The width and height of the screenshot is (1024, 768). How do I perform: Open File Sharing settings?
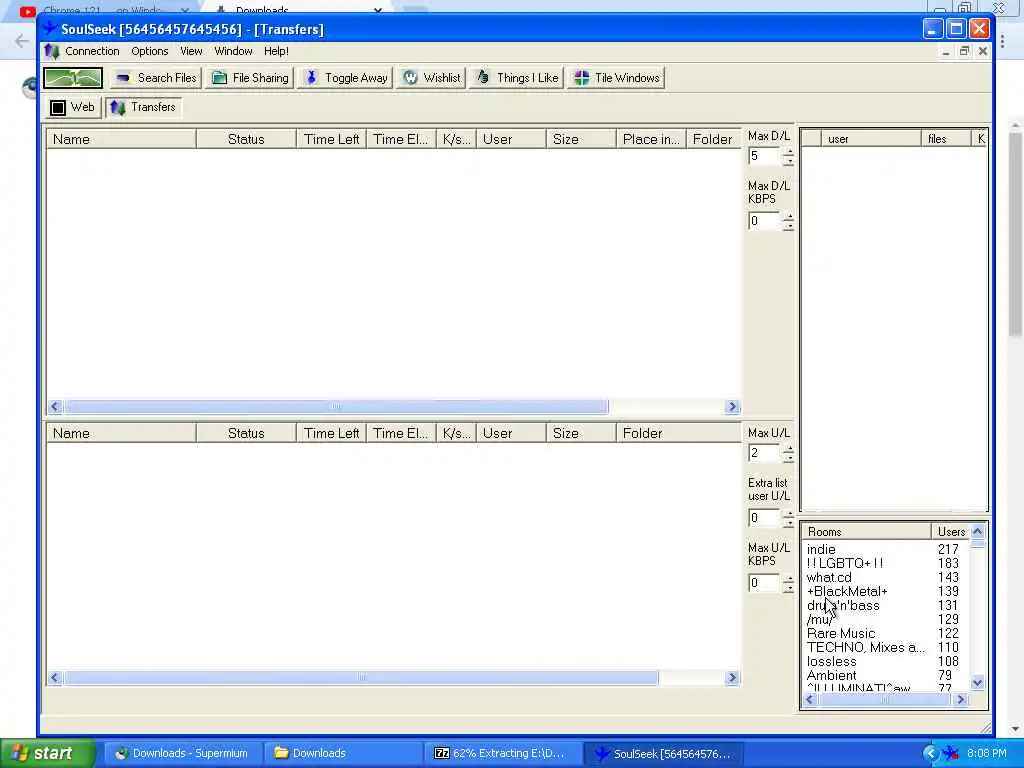click(250, 78)
